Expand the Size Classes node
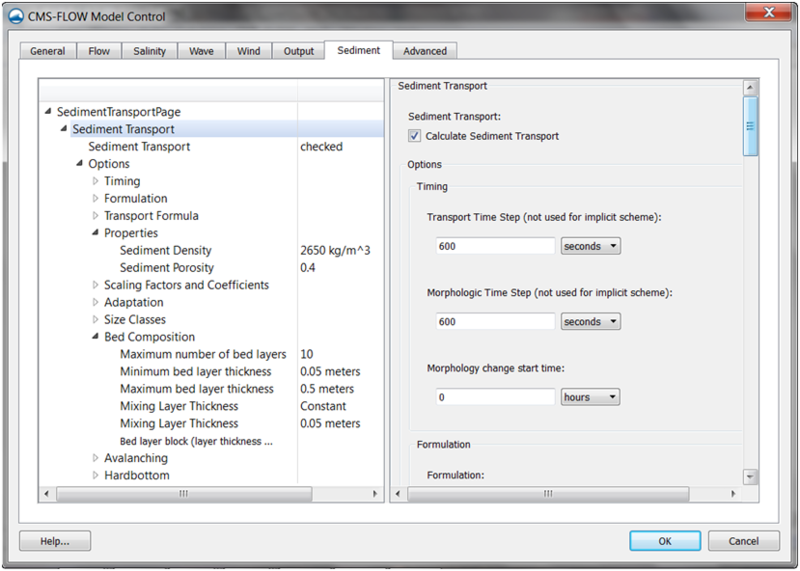This screenshot has width=800, height=571. (x=95, y=319)
